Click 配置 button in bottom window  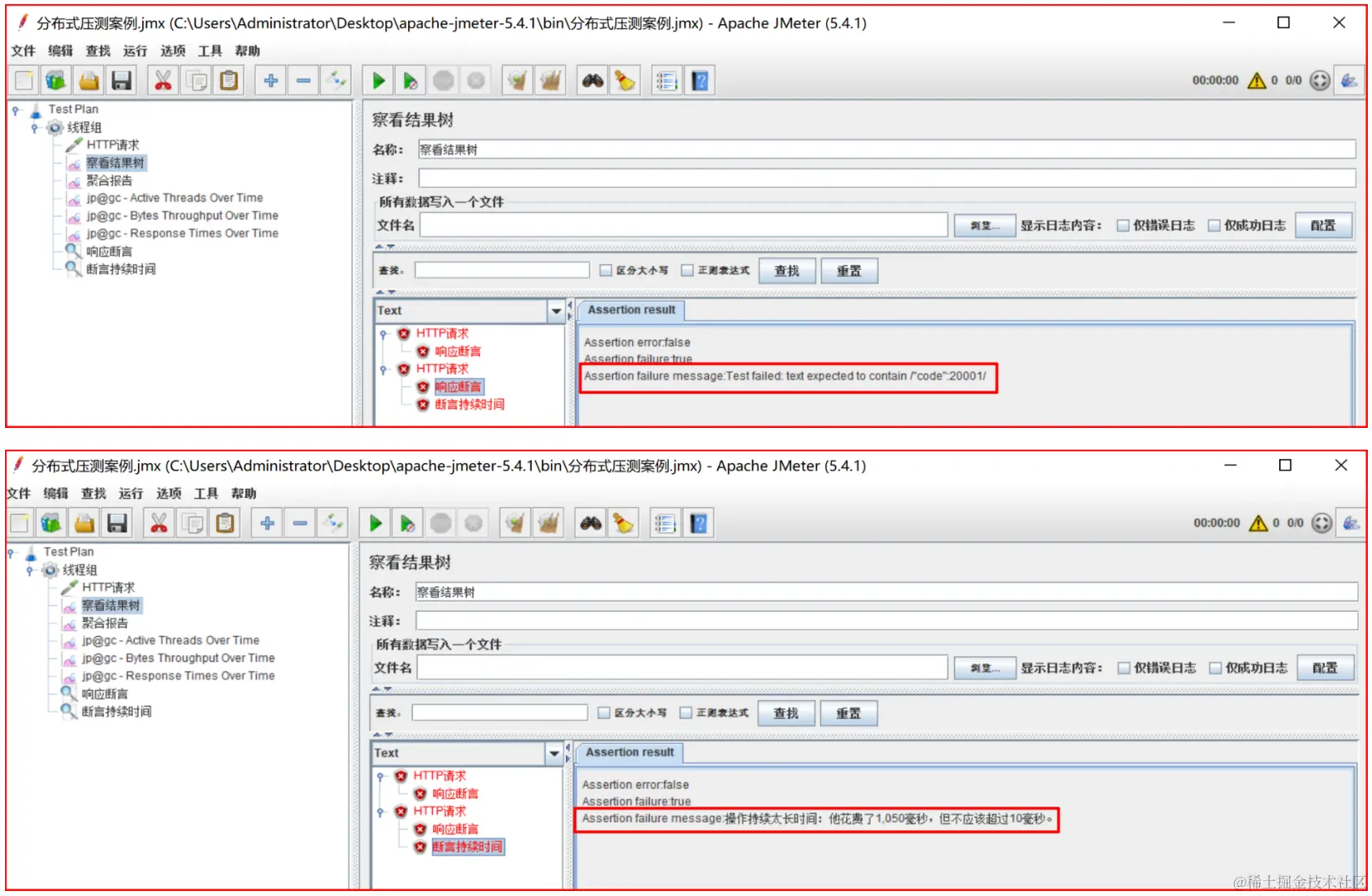click(x=1325, y=668)
